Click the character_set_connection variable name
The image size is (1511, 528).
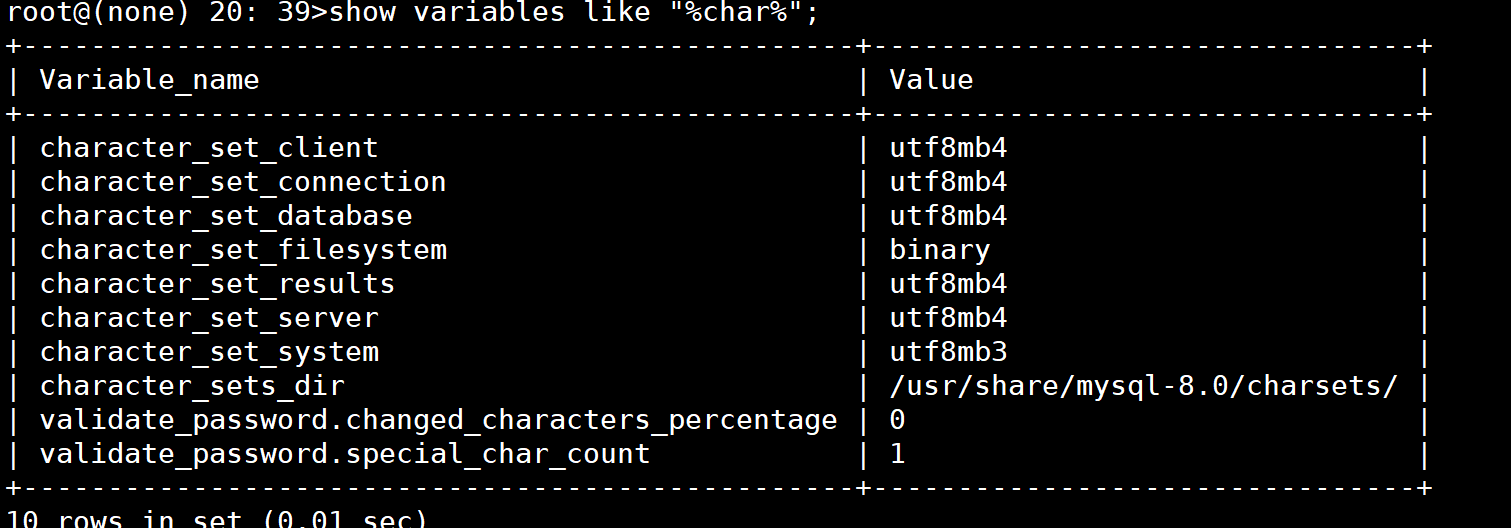tap(243, 182)
